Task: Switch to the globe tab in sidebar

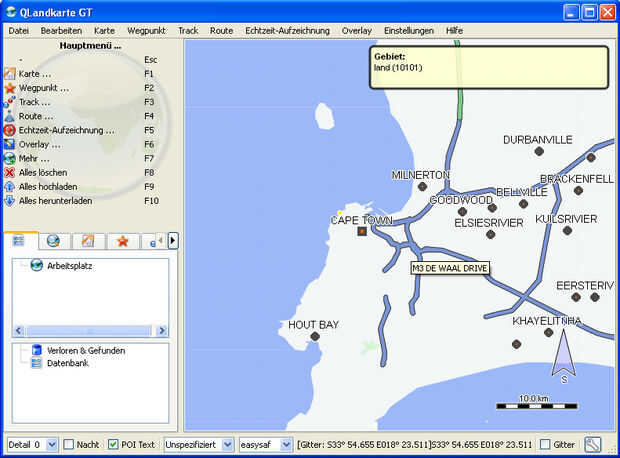Action: coord(53,240)
